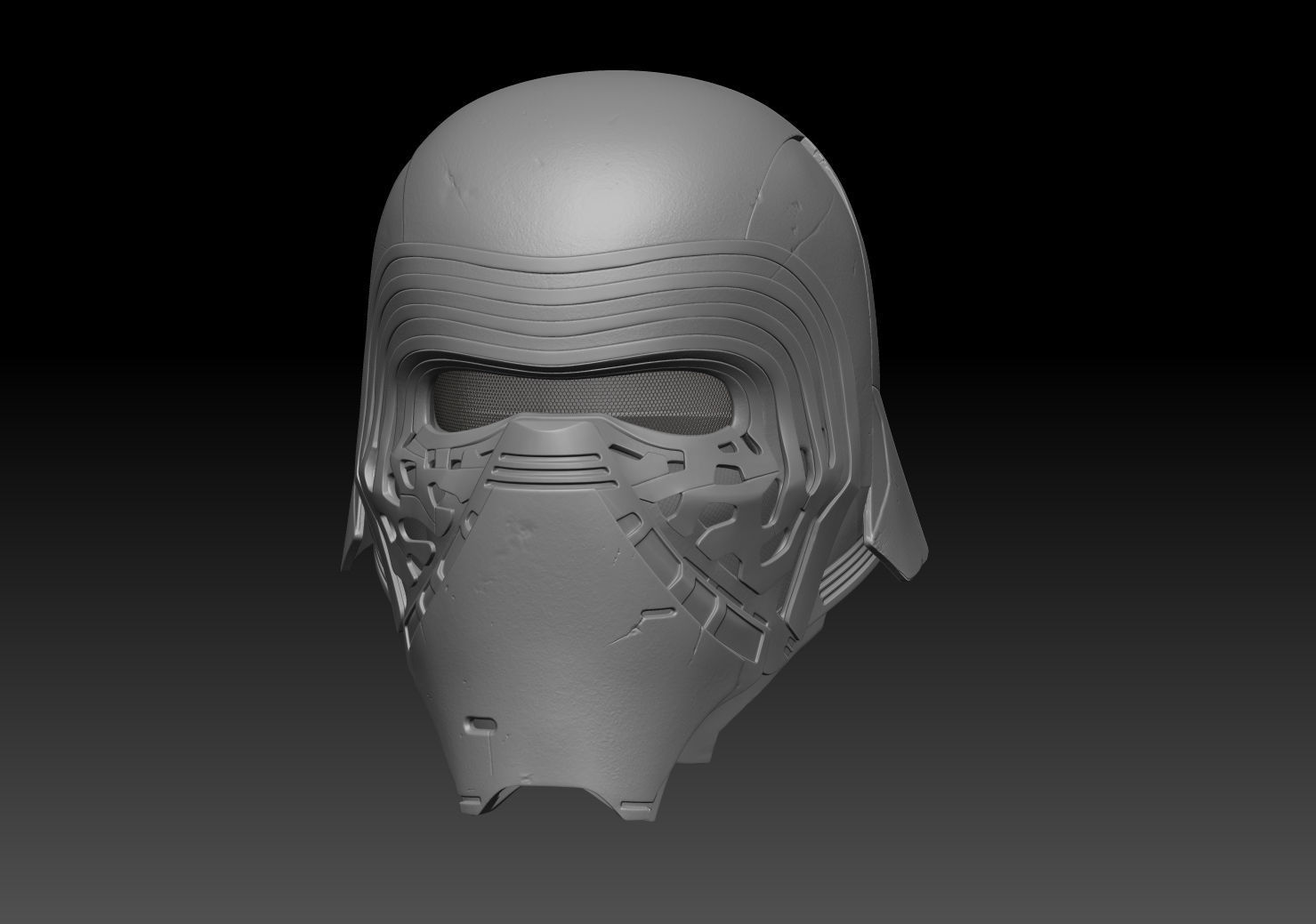The image size is (1316, 924).
Task: Select the smooth dome of the helmet
Action: 614,166
